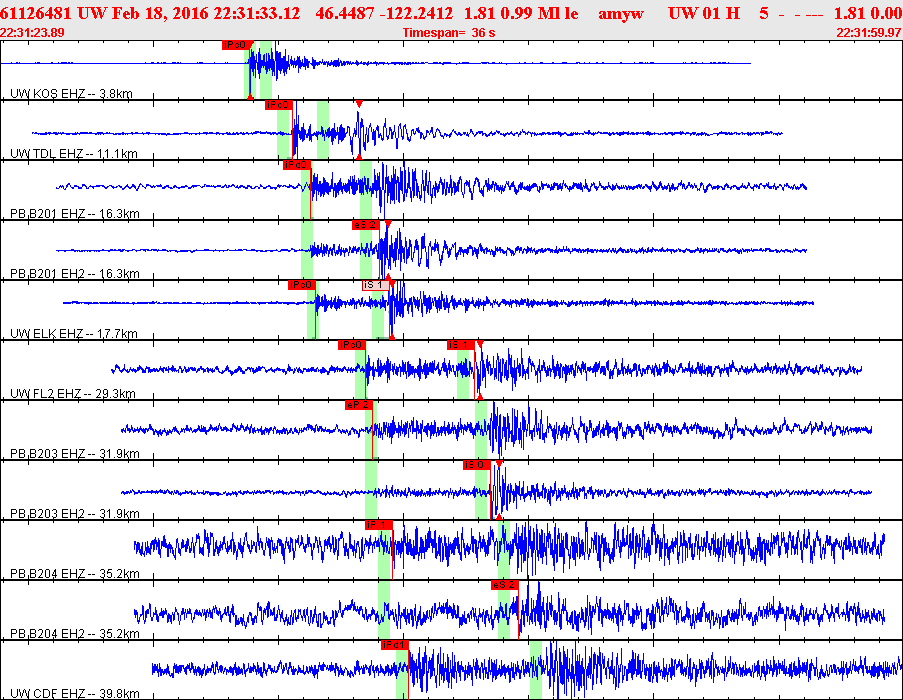Click the 'UW KOS EHZ -- 3.8km' label
Viewport: 903px width, 700px height.
coord(71,93)
